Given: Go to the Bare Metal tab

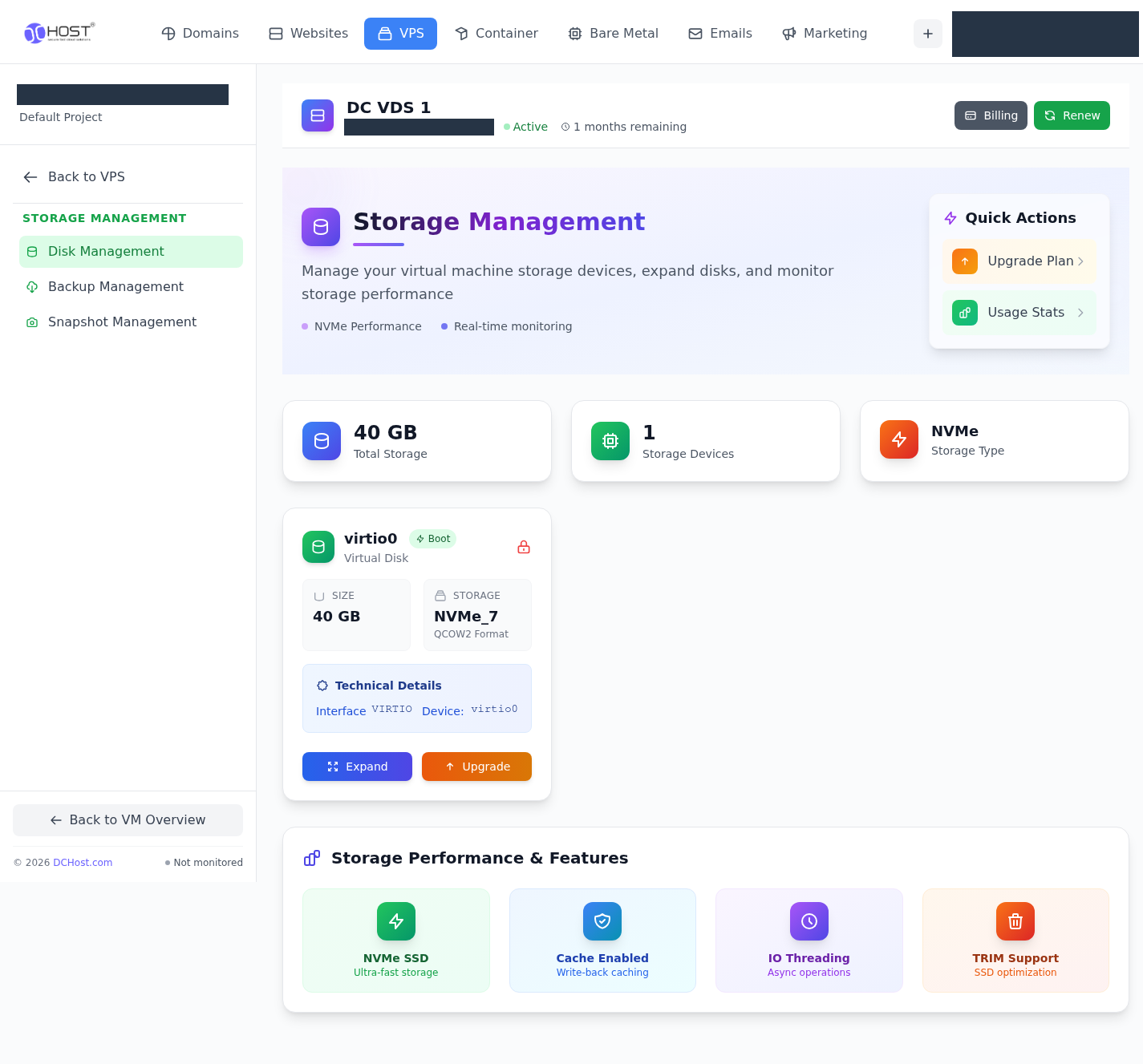Looking at the screenshot, I should (x=613, y=34).
